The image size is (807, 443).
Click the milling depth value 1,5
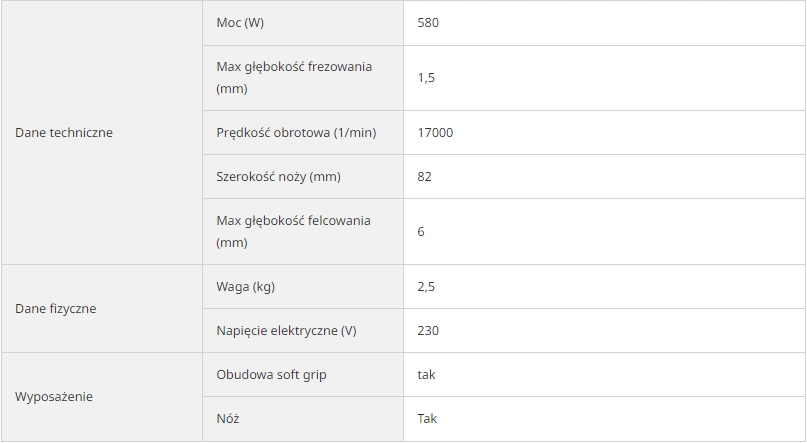pyautogui.click(x=426, y=77)
